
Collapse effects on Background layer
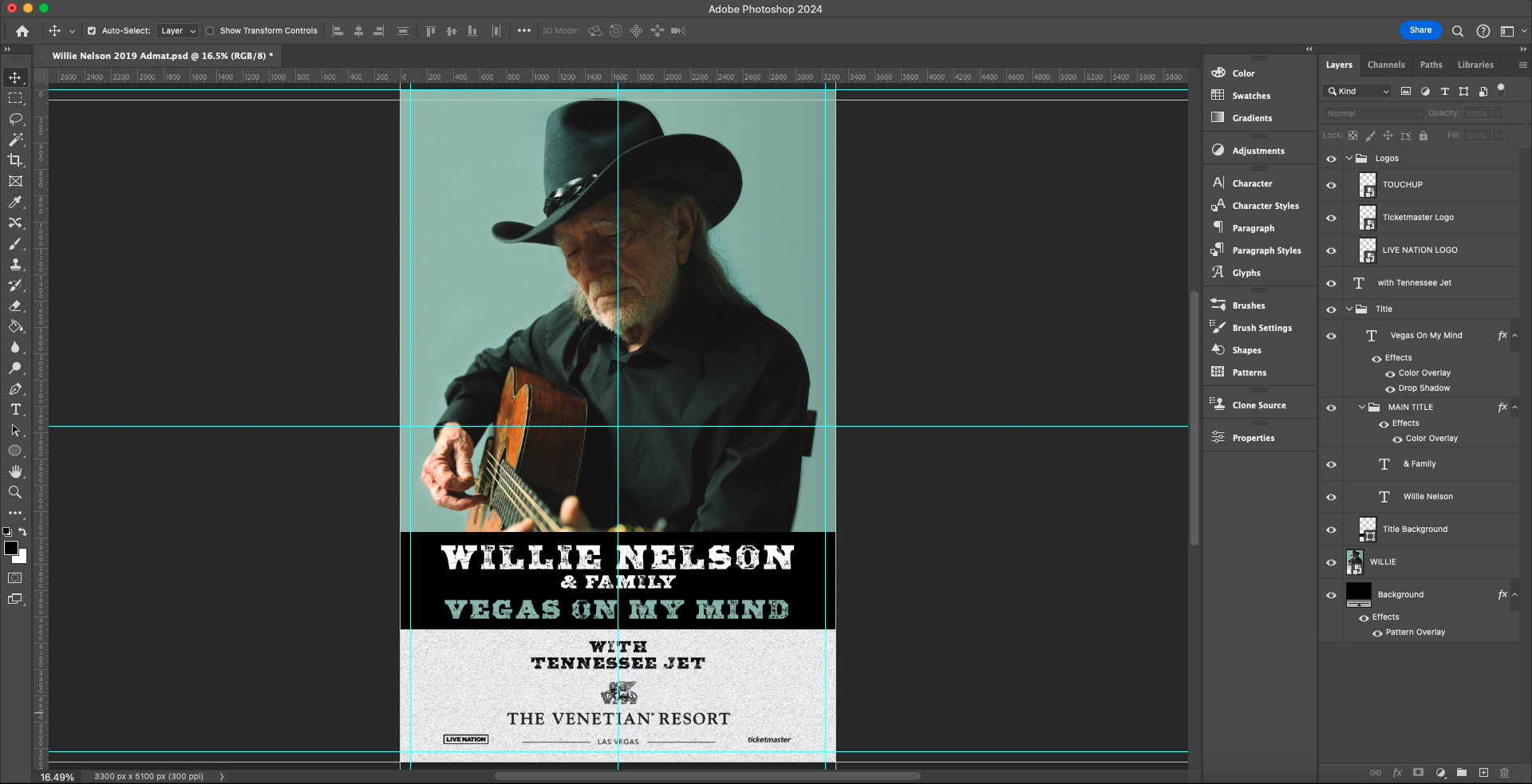[x=1515, y=595]
